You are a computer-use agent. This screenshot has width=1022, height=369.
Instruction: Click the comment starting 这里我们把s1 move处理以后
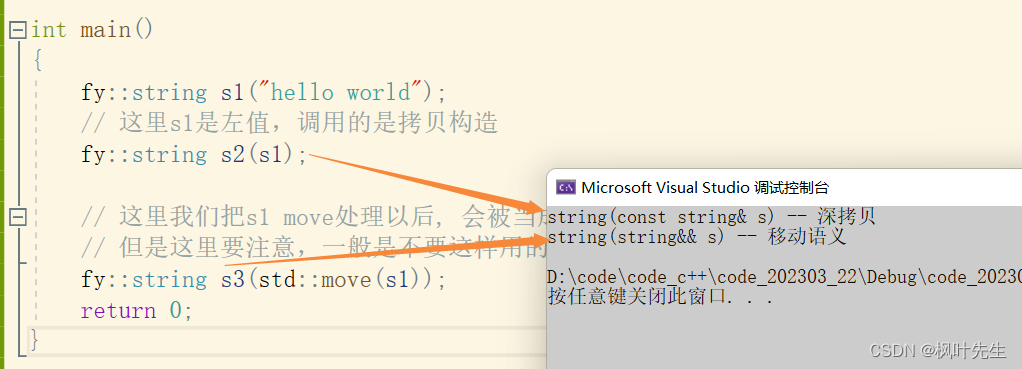pos(313,216)
